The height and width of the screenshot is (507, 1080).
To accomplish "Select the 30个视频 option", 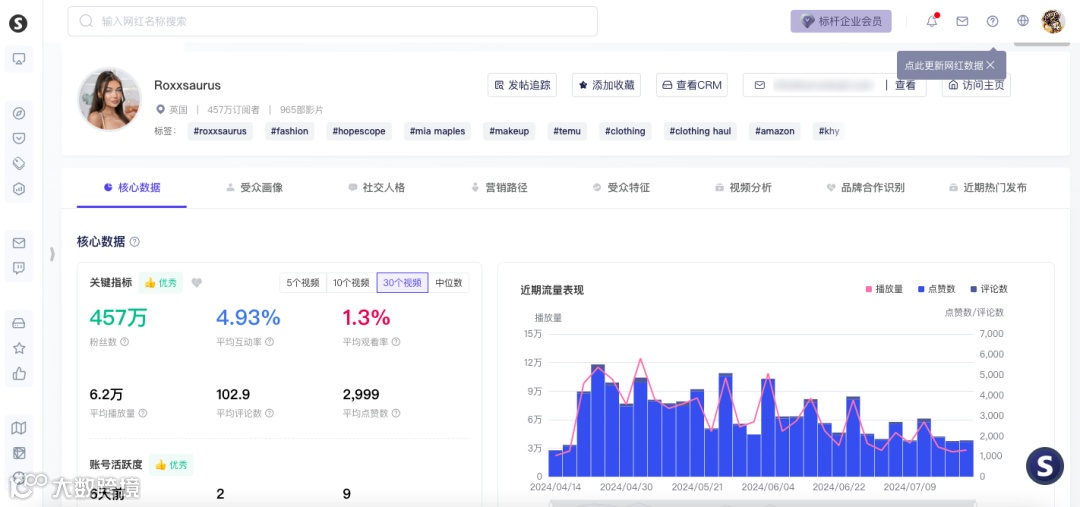I will [x=402, y=282].
